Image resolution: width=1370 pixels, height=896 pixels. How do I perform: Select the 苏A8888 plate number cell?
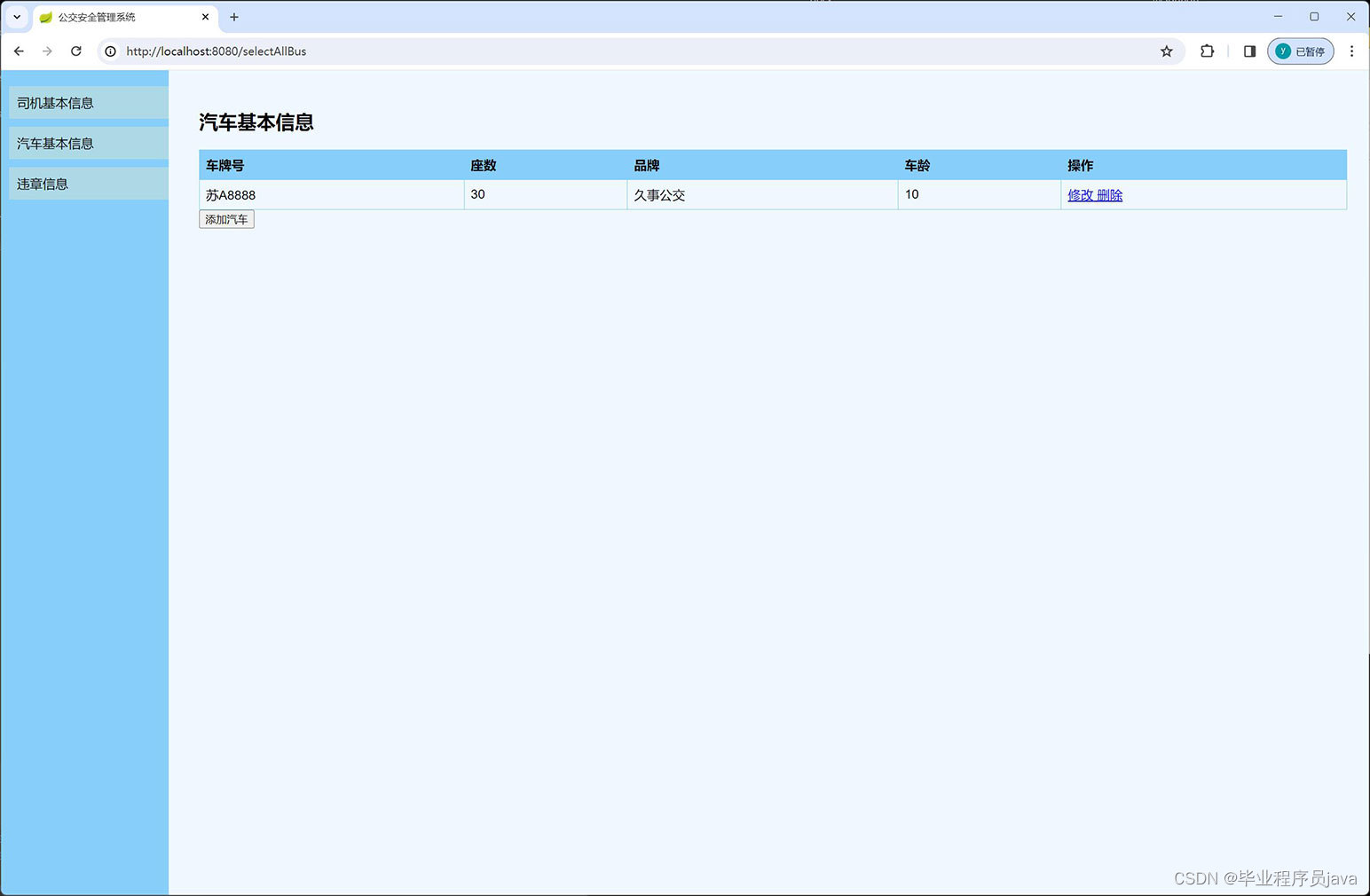click(332, 195)
